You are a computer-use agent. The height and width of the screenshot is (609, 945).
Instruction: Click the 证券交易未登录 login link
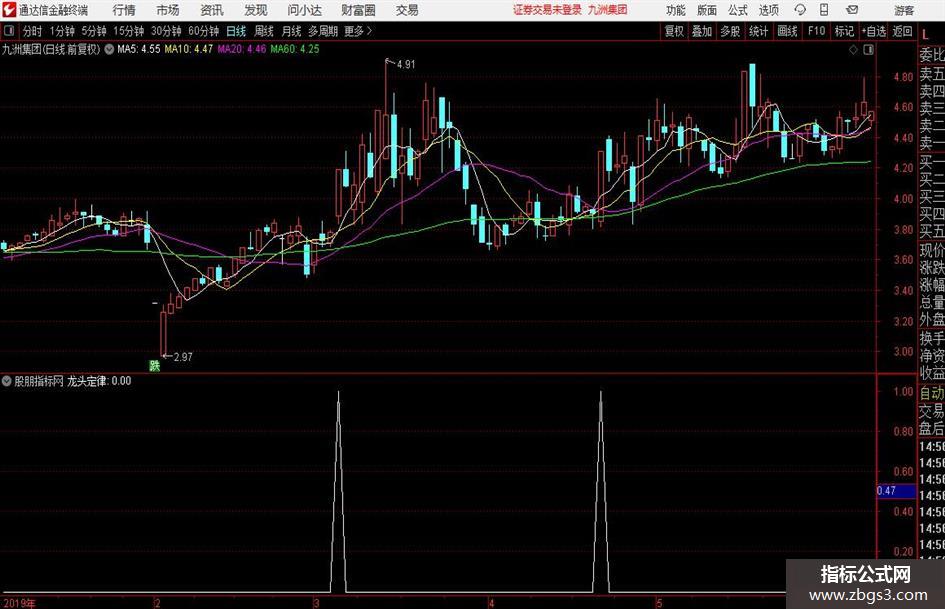click(x=547, y=10)
